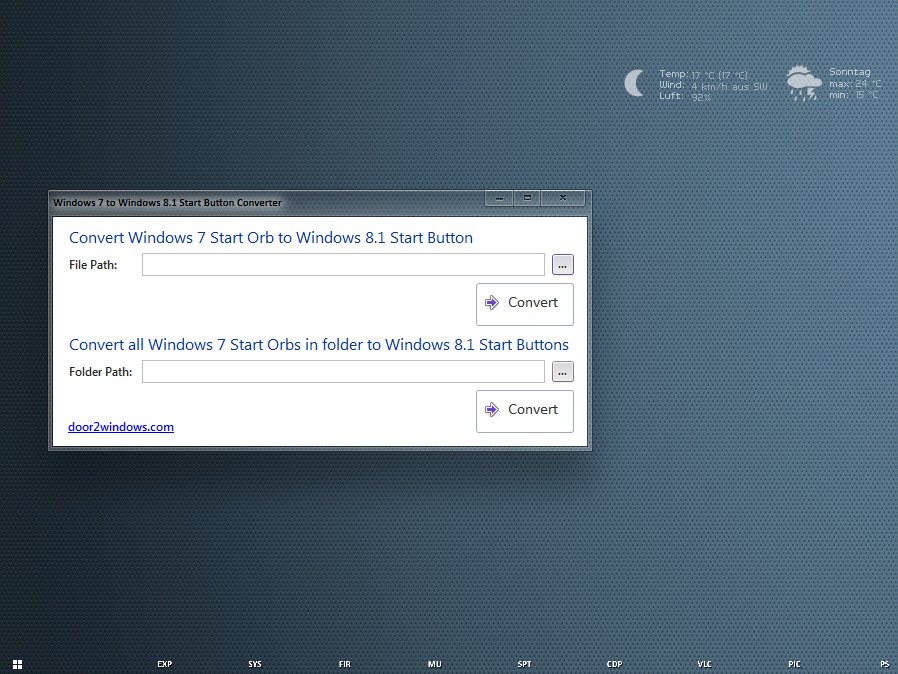Click the 'File Path:' label

coord(93,265)
